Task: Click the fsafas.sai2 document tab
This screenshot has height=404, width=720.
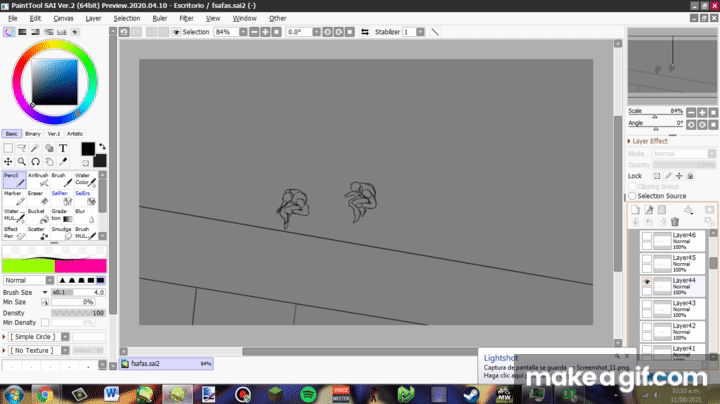Action: click(x=142, y=363)
